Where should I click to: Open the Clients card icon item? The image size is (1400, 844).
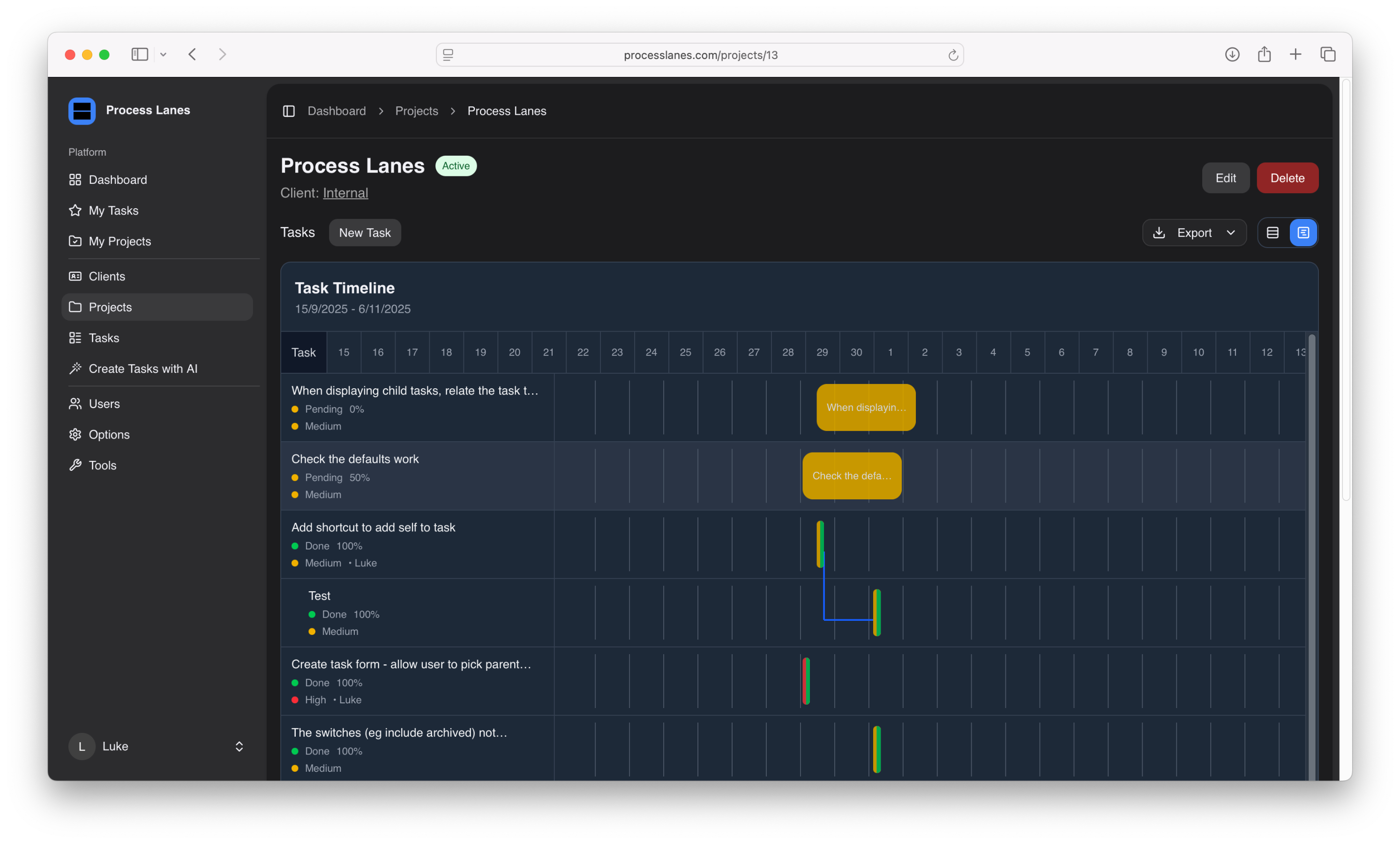point(75,276)
